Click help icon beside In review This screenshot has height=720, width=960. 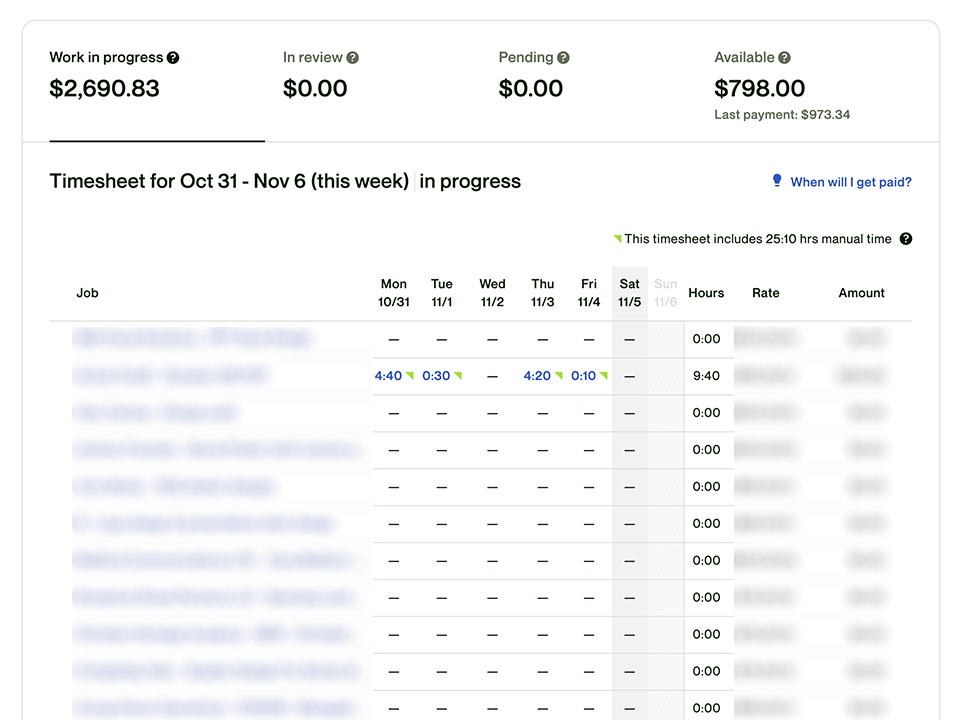pyautogui.click(x=353, y=58)
